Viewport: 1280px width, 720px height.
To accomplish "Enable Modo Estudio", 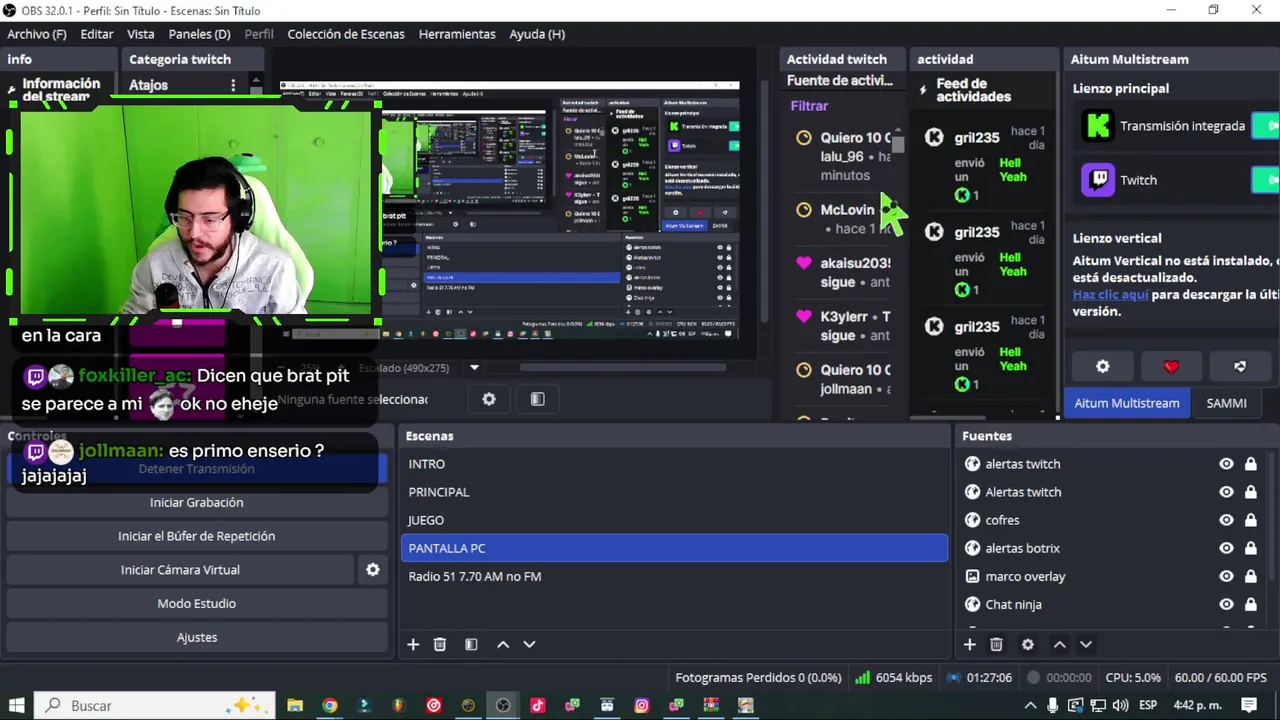I will [197, 604].
